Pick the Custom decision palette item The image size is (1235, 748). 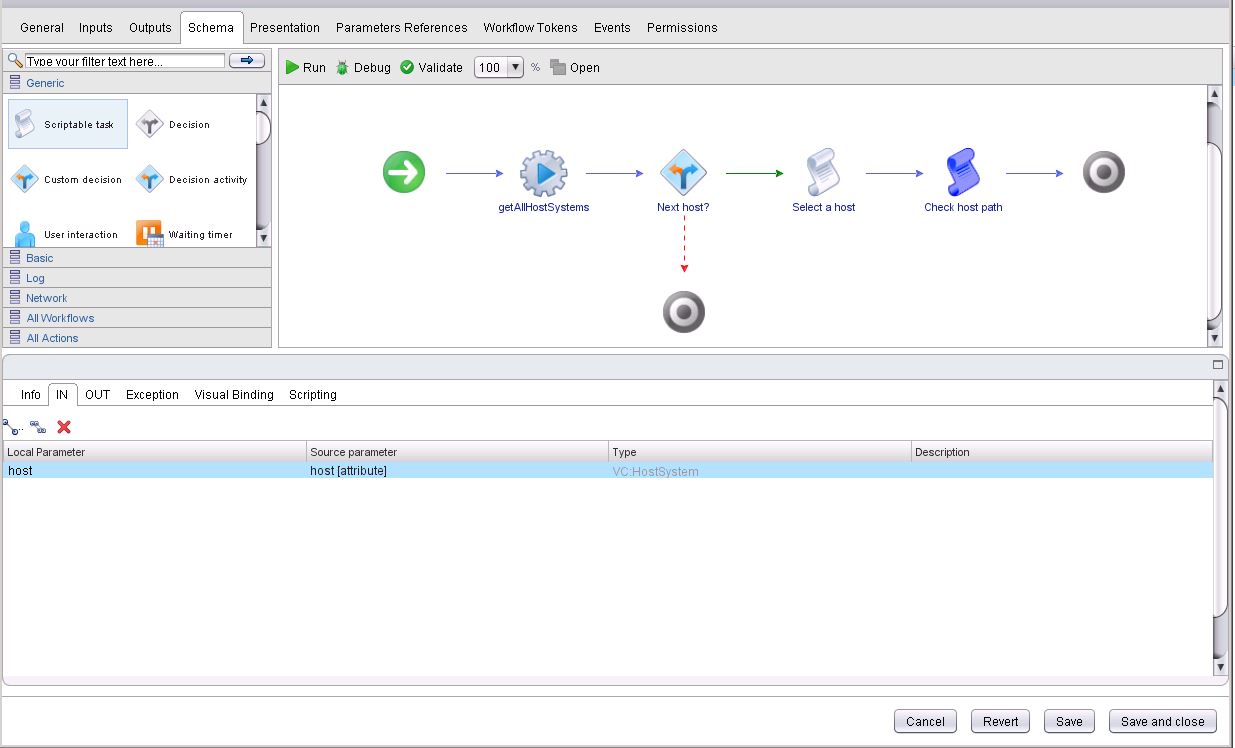[x=68, y=180]
